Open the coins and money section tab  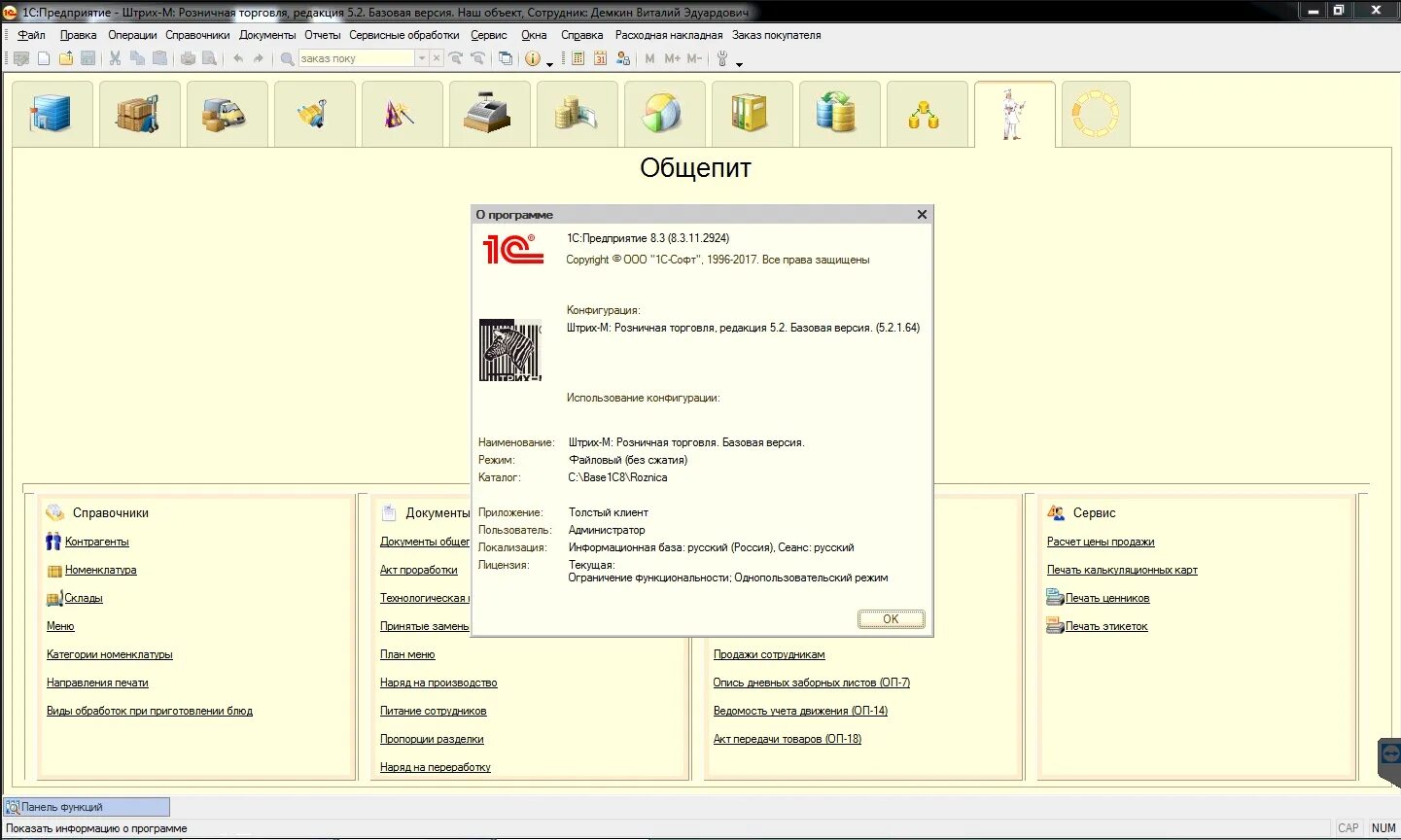coord(578,114)
